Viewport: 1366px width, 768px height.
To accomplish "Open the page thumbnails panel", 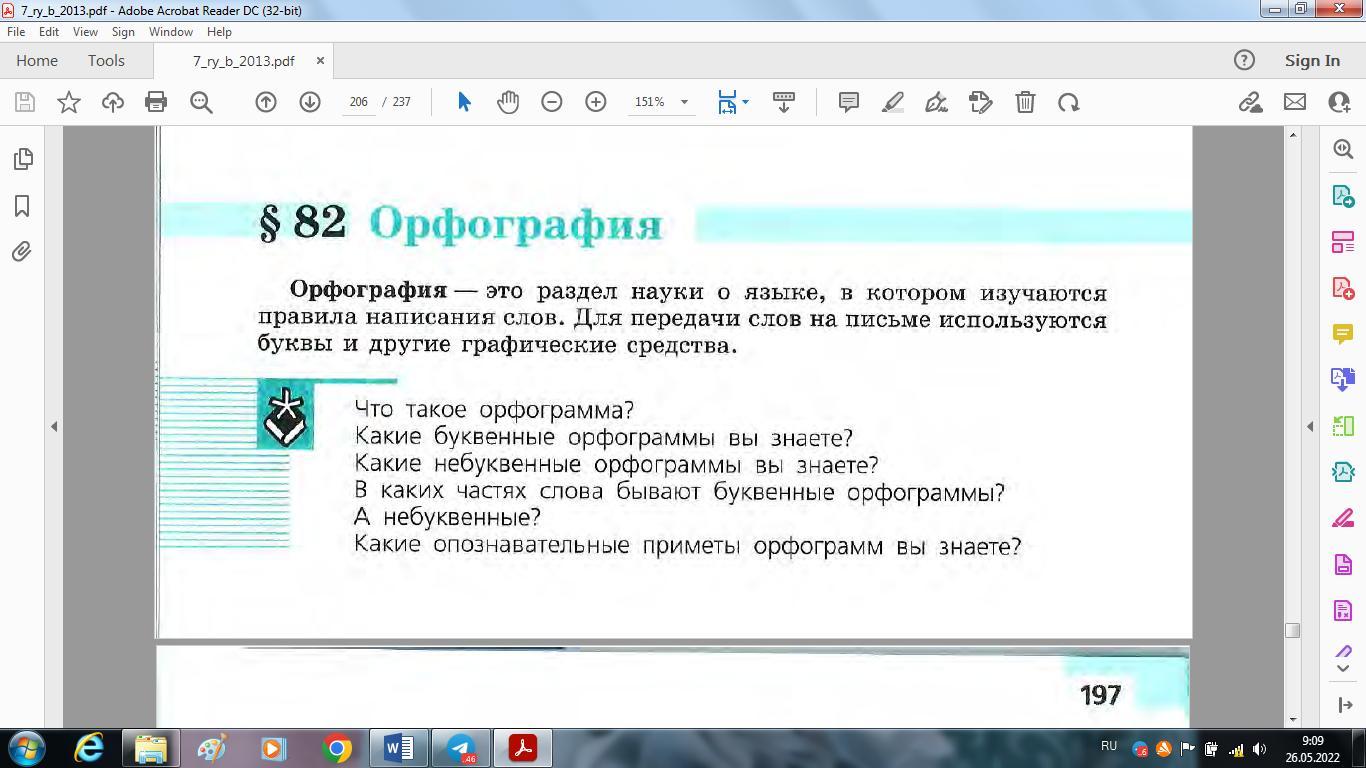I will coord(23,159).
